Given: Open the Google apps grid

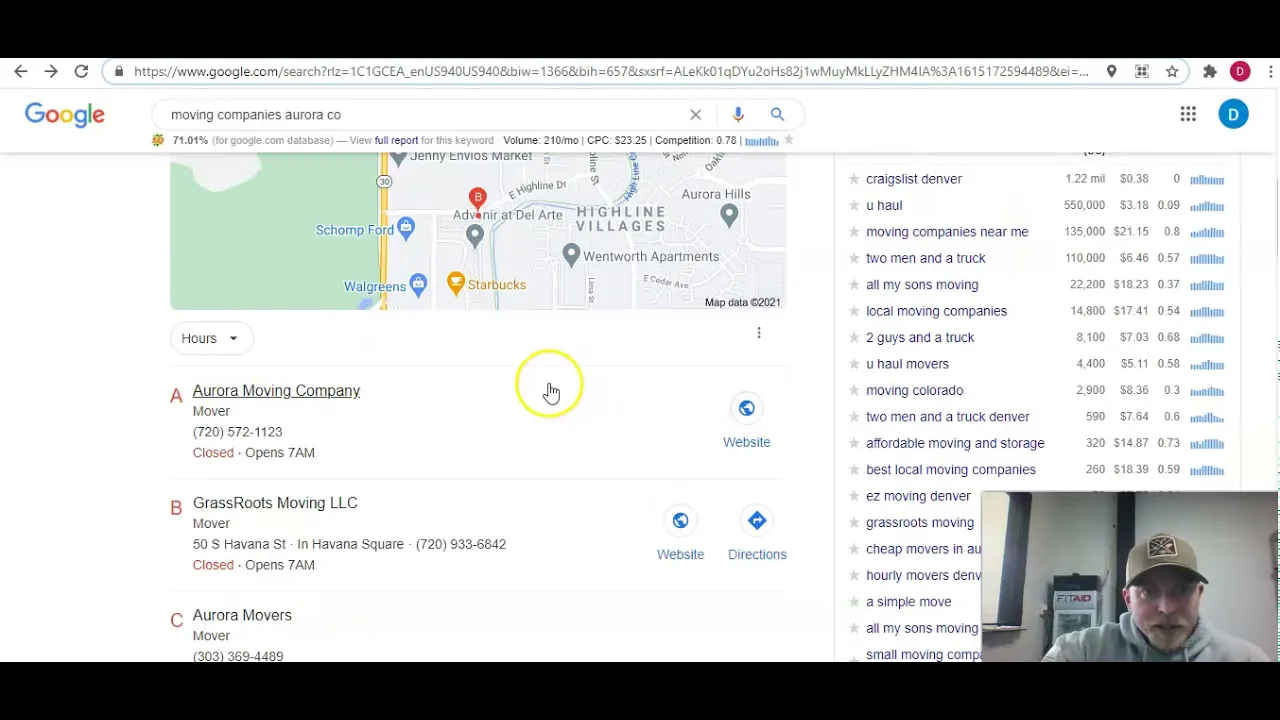Looking at the screenshot, I should pyautogui.click(x=1188, y=114).
